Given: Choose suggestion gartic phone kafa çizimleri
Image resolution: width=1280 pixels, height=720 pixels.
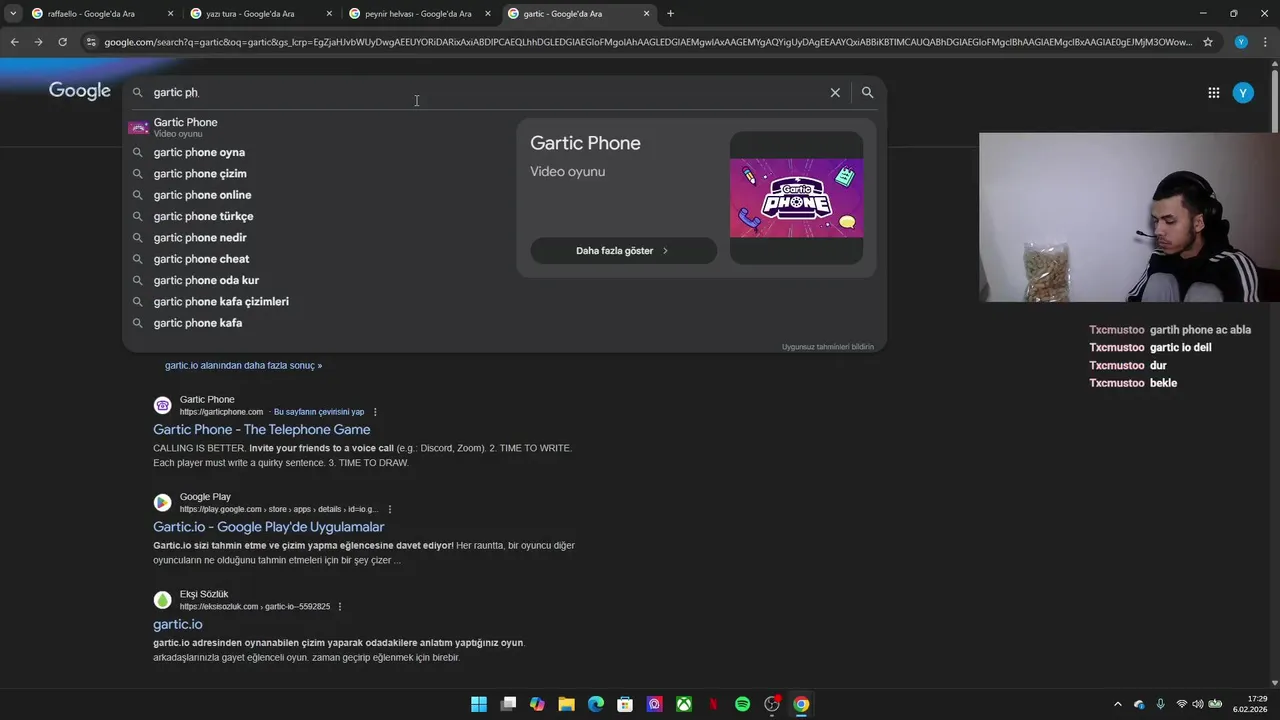Looking at the screenshot, I should click(x=315, y=302).
